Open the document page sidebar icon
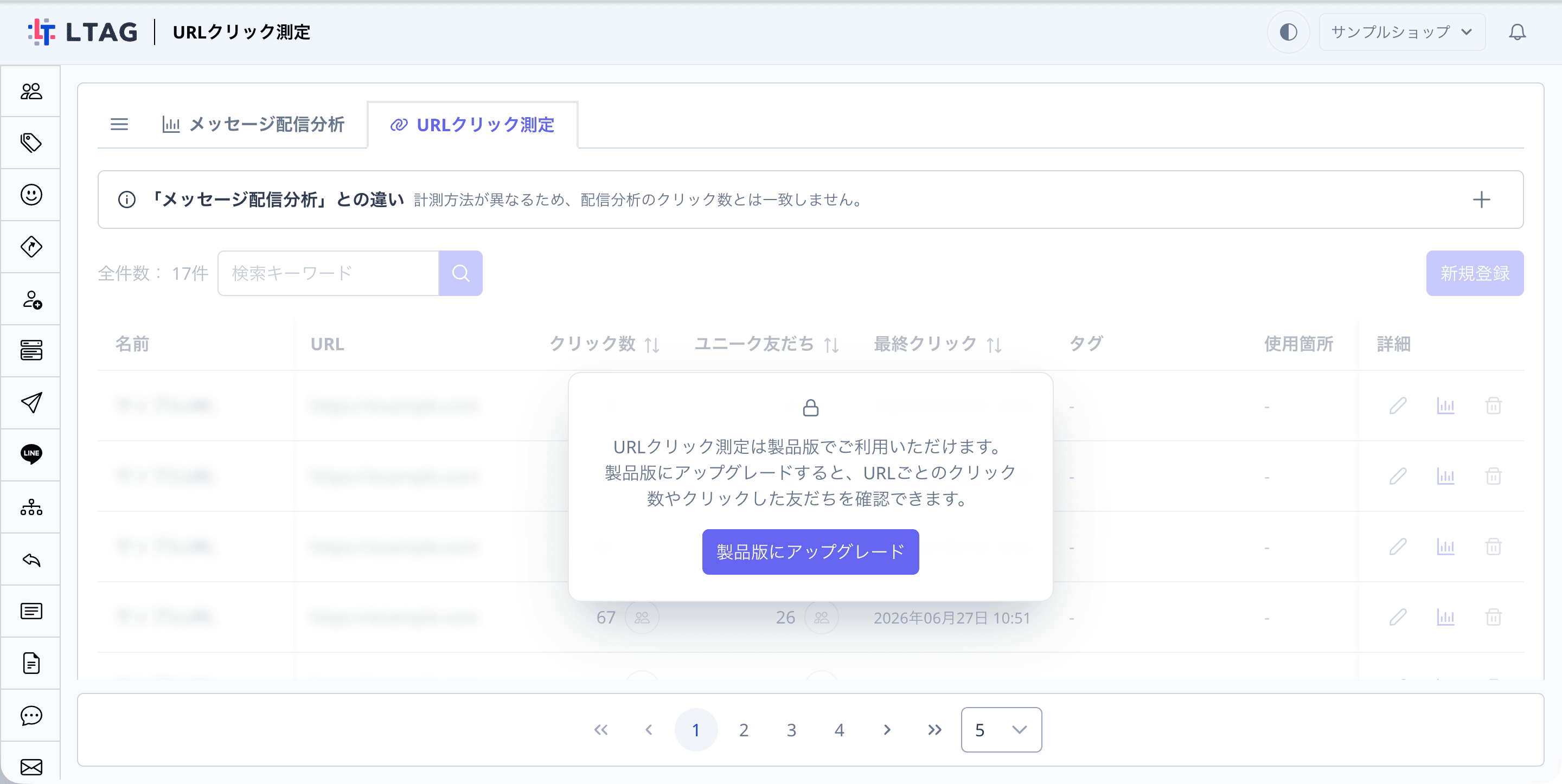1562x784 pixels. point(31,663)
